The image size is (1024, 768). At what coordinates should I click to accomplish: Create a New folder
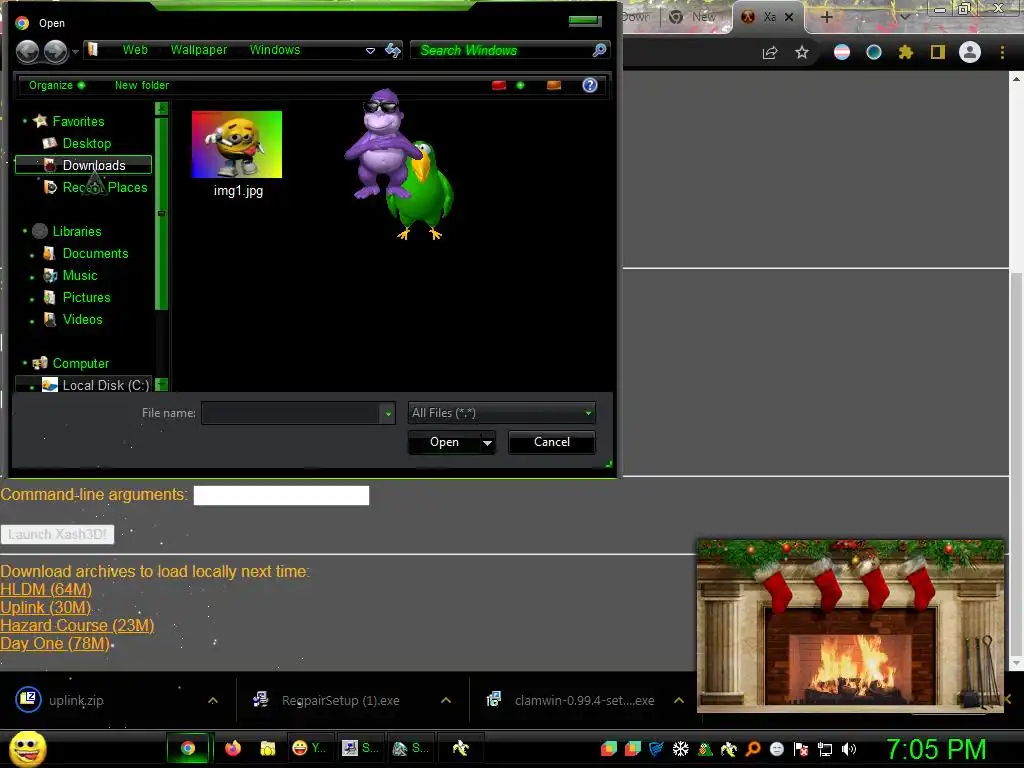pyautogui.click(x=142, y=85)
